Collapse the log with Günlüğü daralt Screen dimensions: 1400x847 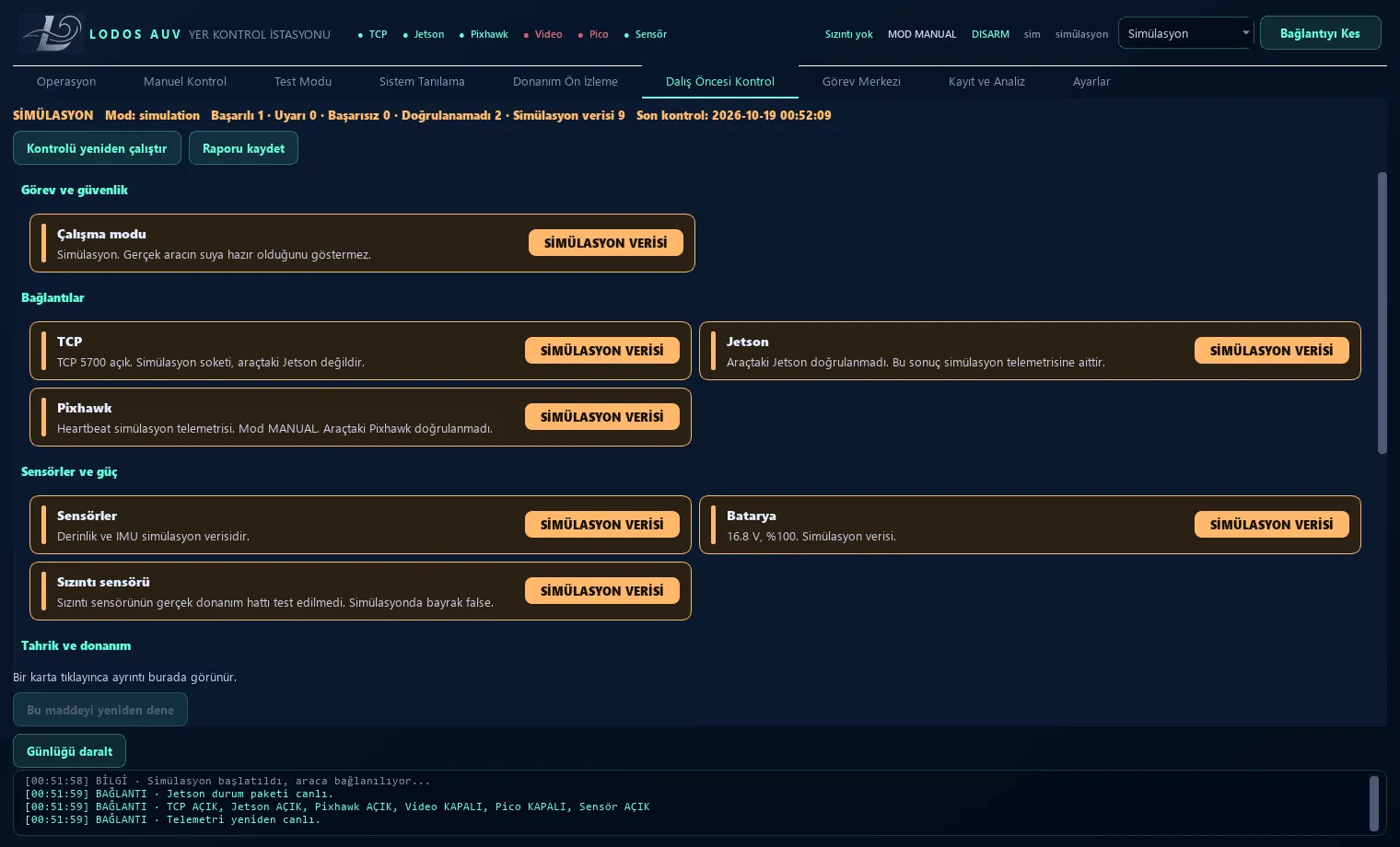click(x=69, y=751)
